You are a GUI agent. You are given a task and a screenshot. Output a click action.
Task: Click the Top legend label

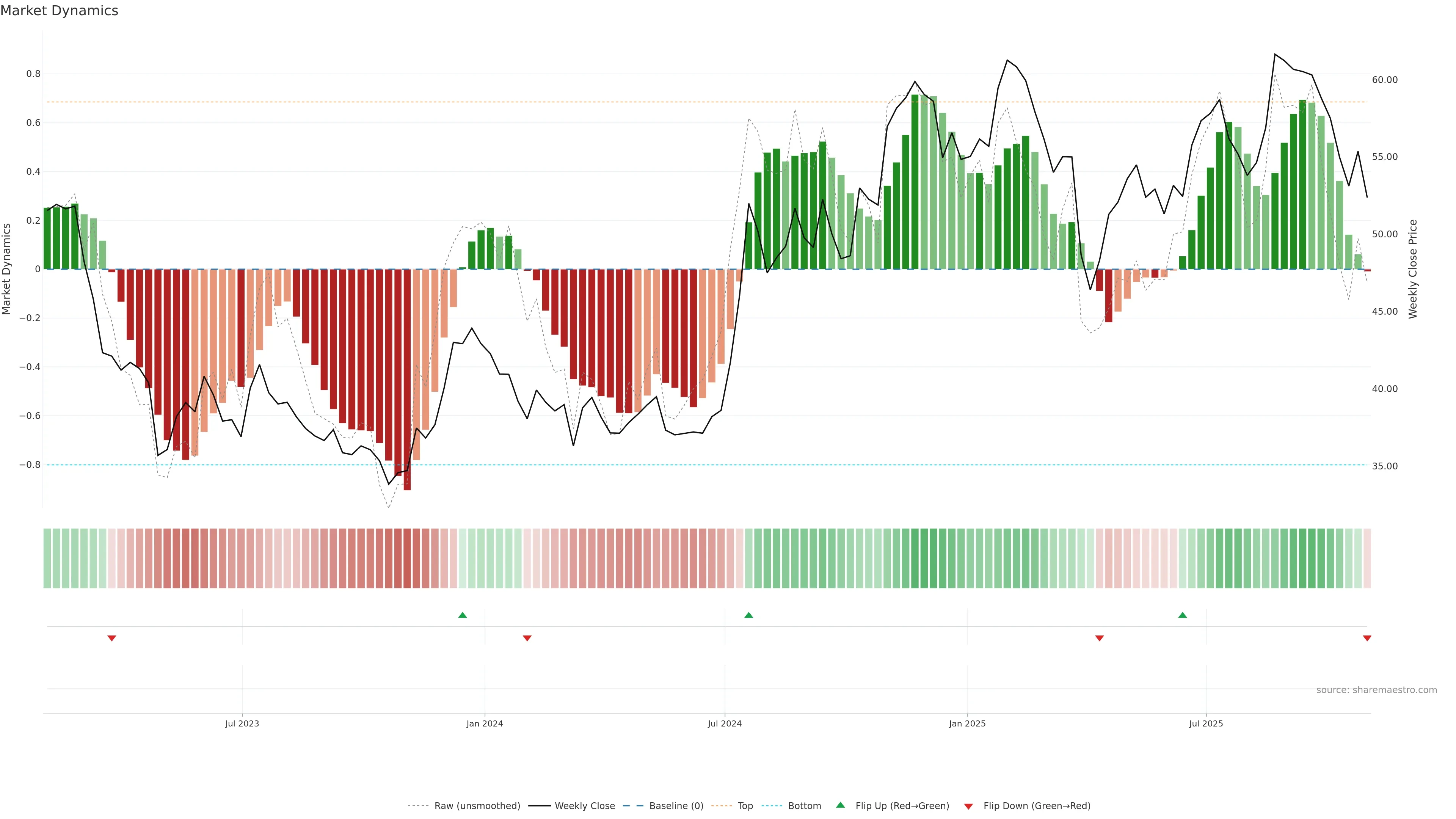pos(745,806)
